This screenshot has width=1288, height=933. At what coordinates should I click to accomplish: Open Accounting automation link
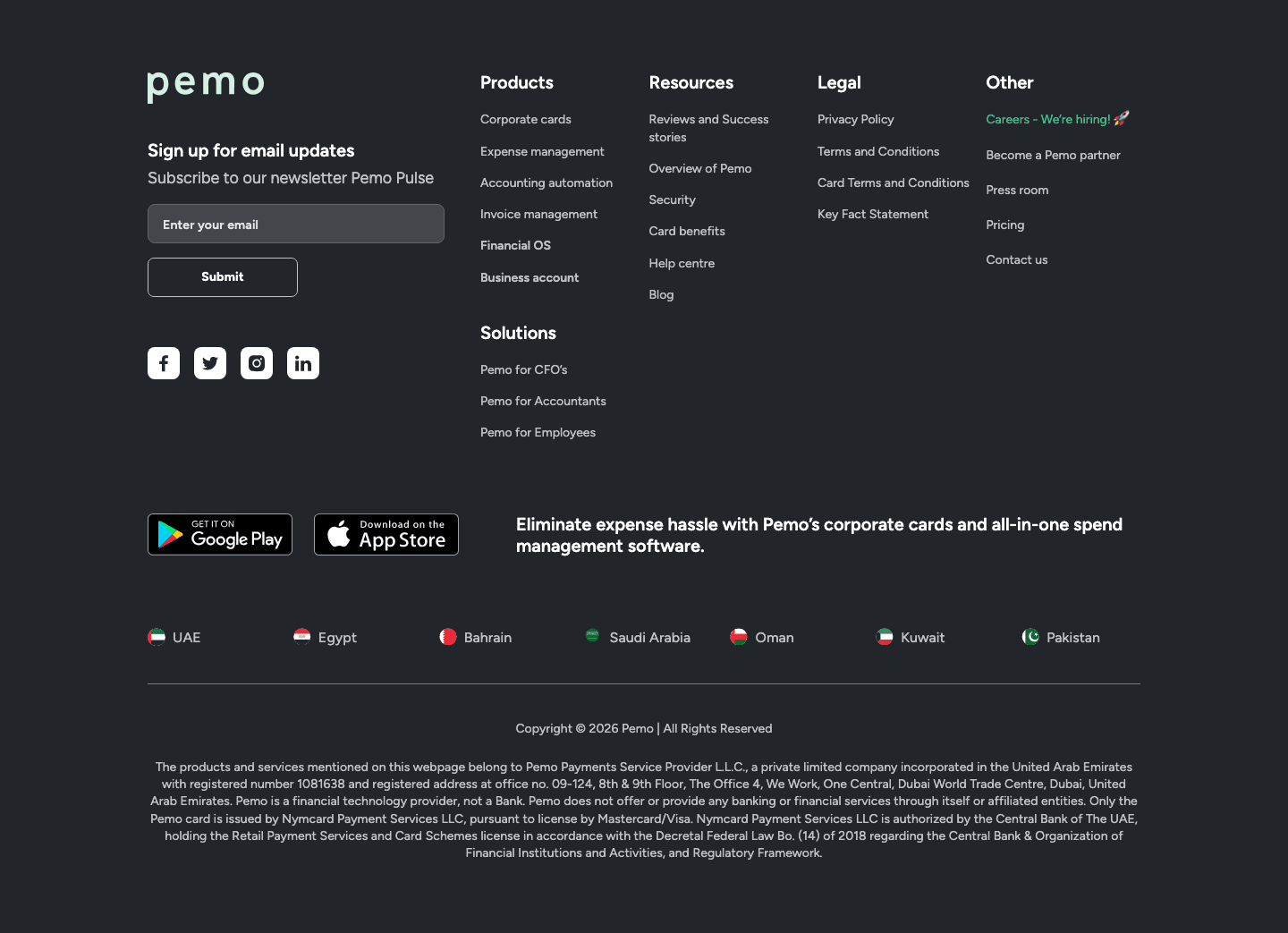tap(547, 182)
